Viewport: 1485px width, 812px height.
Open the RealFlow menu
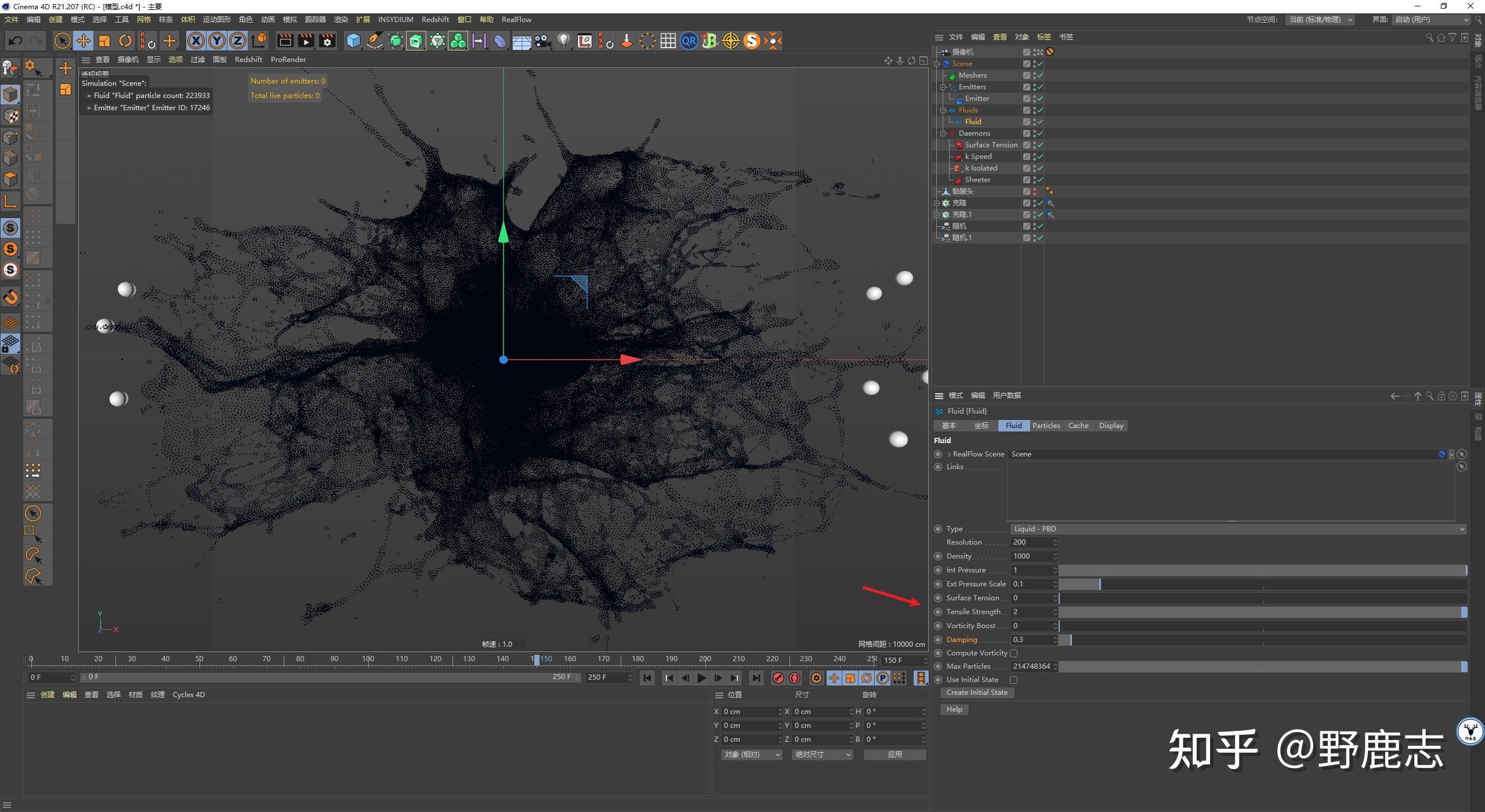(x=516, y=20)
